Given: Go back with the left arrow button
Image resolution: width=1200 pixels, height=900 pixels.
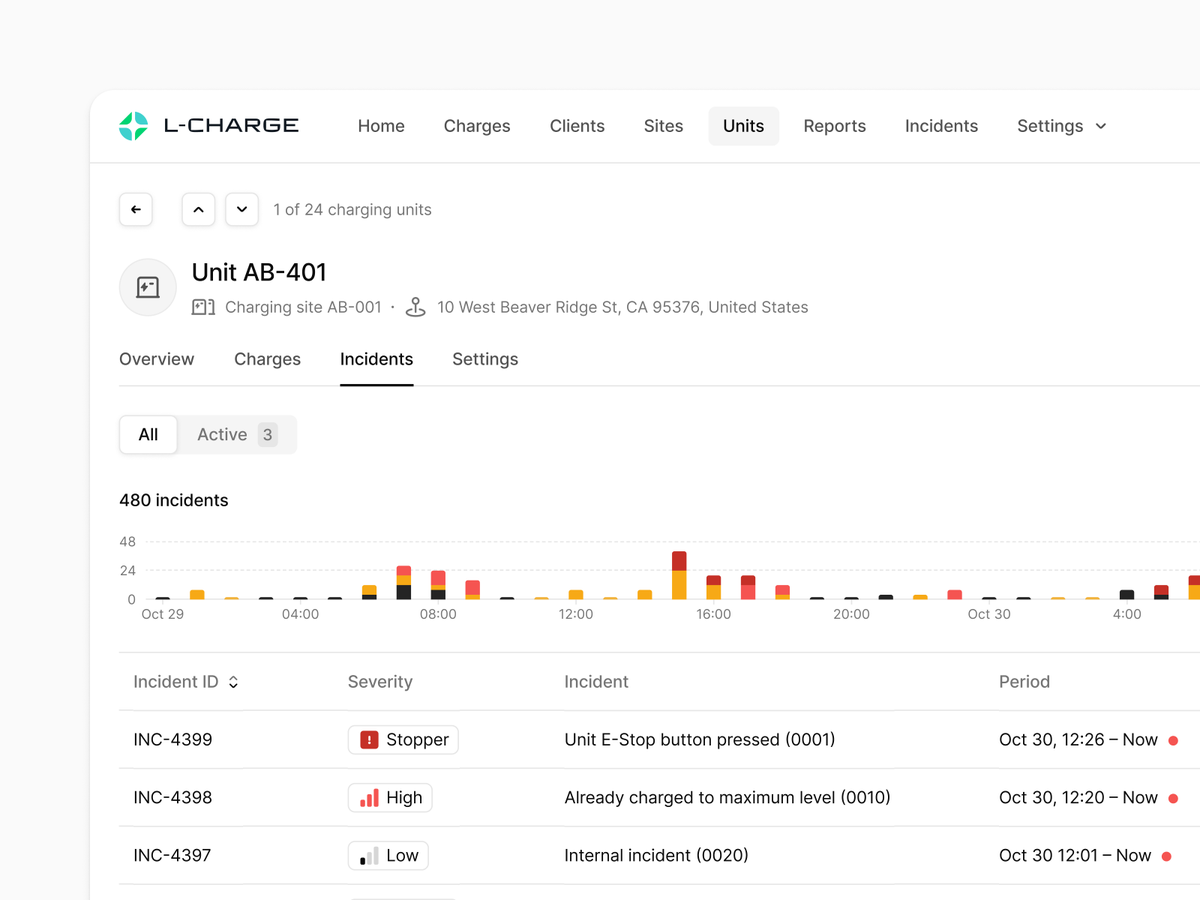Looking at the screenshot, I should (136, 210).
